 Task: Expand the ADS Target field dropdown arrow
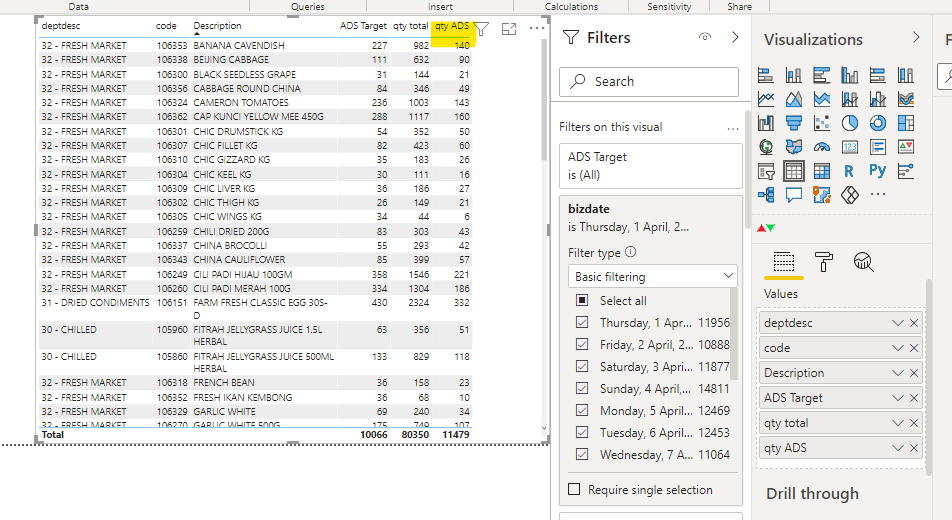click(898, 398)
